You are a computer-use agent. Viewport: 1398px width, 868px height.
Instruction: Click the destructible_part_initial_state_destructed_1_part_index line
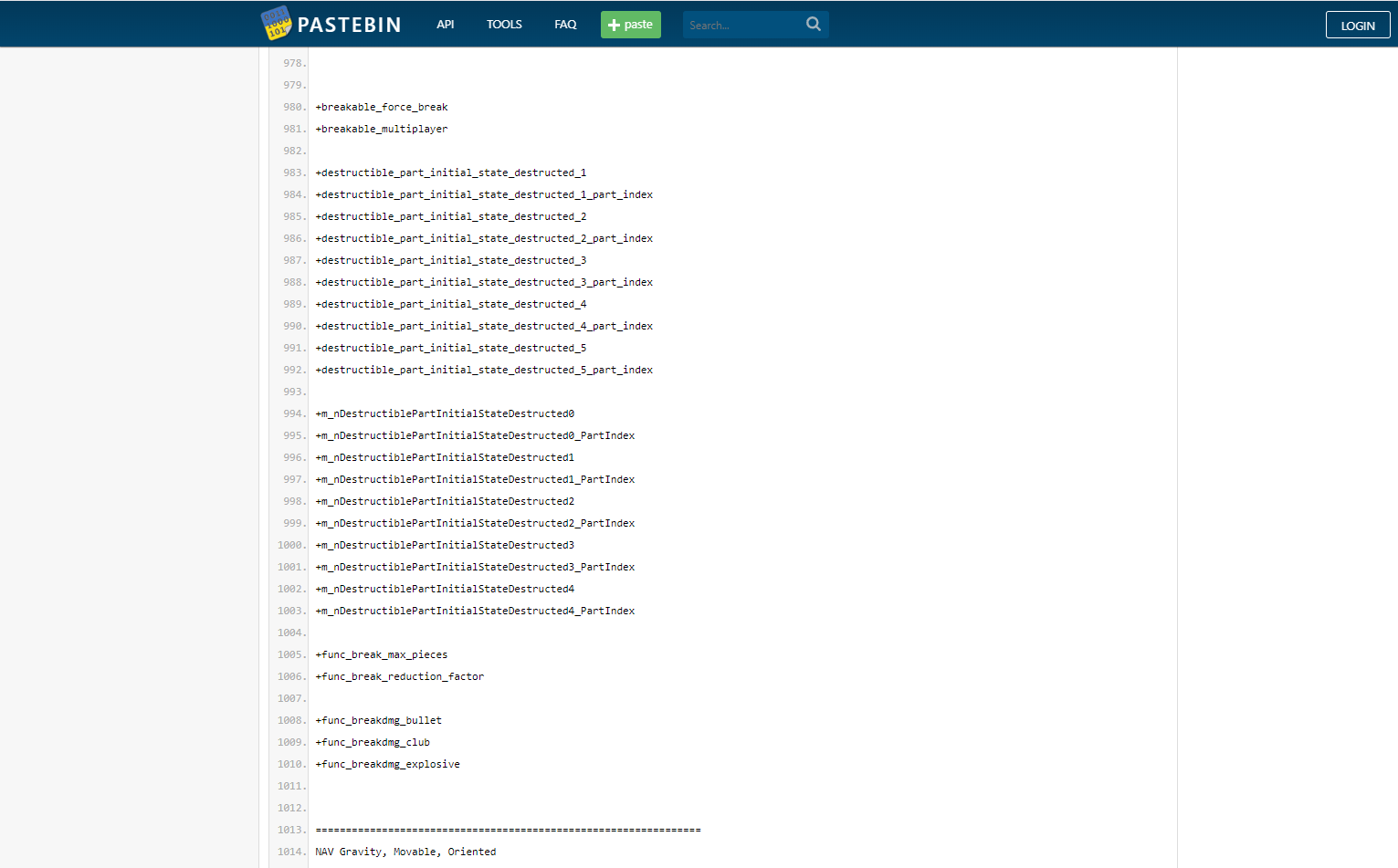[x=484, y=195]
